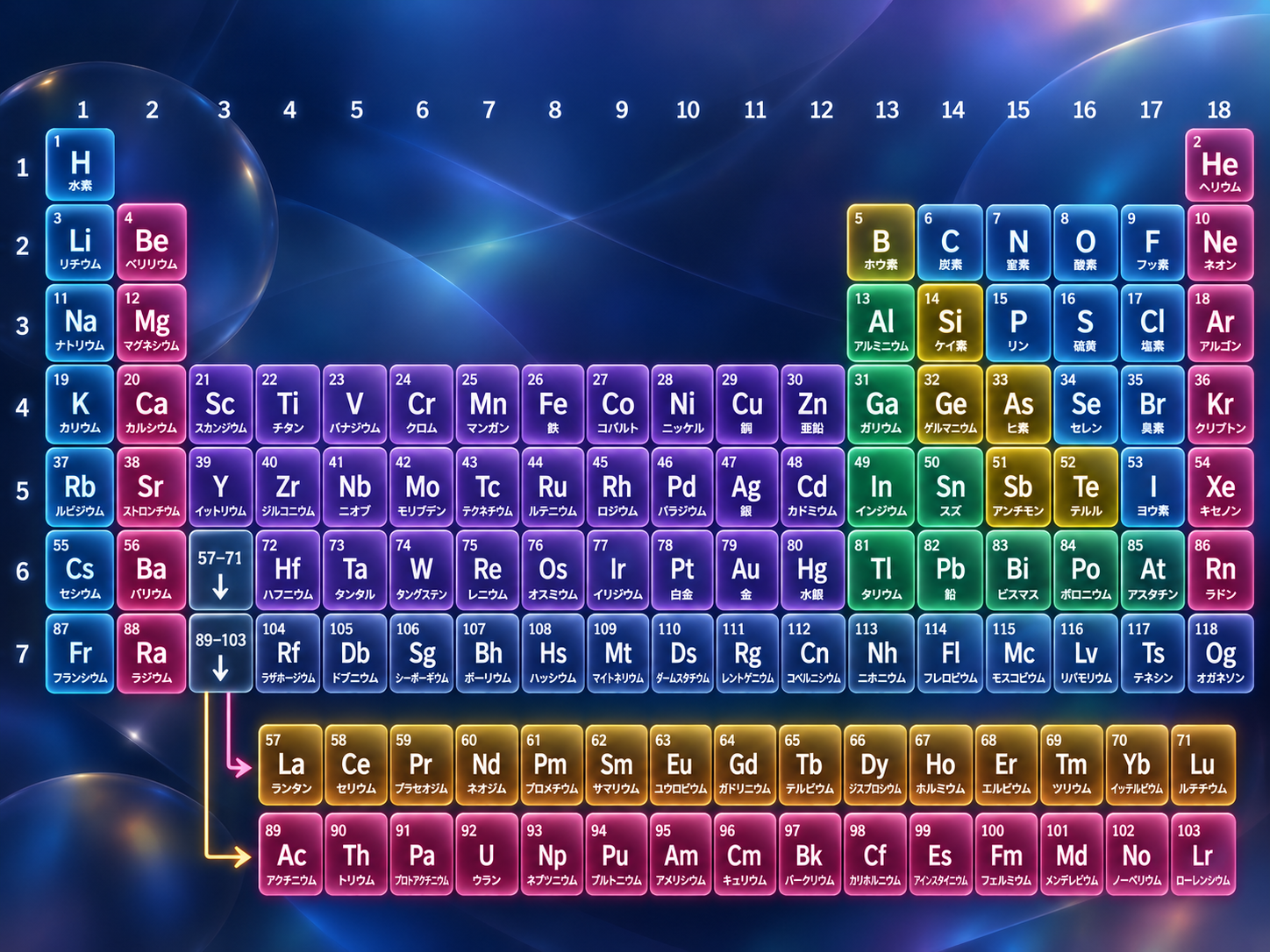Screen dimensions: 1270x952
Task: Select the Mercury (Hg) tile
Action: (812, 570)
